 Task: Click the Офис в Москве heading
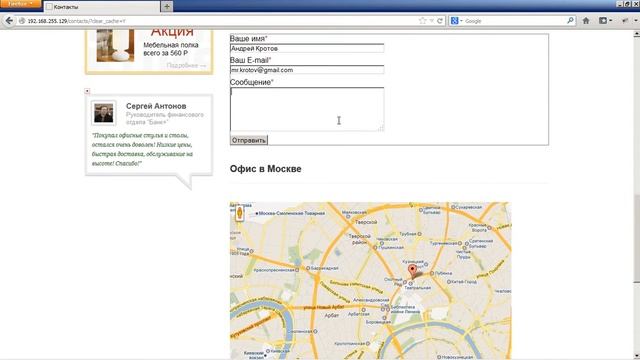(265, 169)
